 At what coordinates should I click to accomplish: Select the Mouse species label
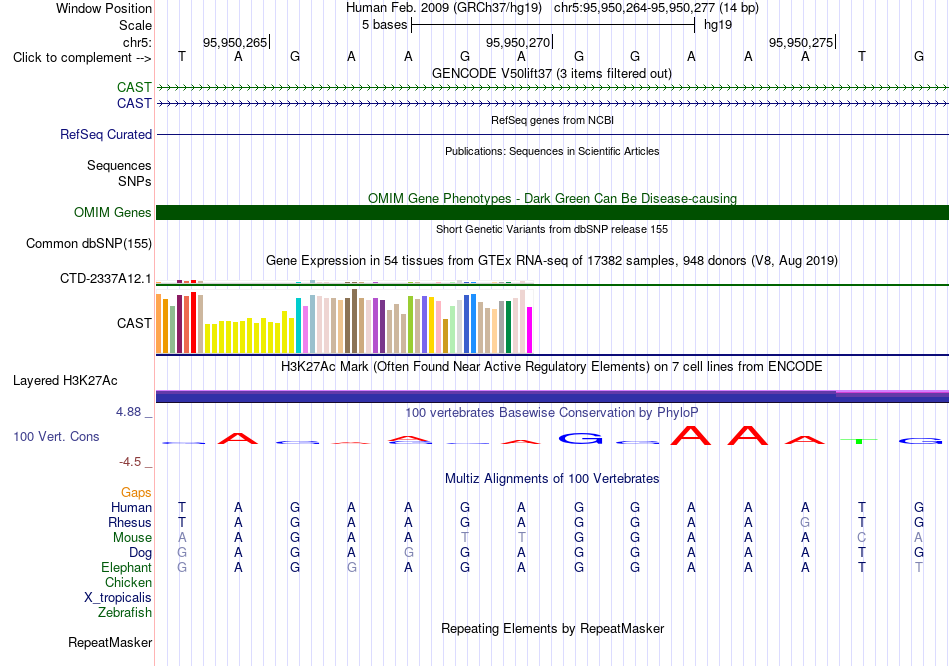point(132,538)
